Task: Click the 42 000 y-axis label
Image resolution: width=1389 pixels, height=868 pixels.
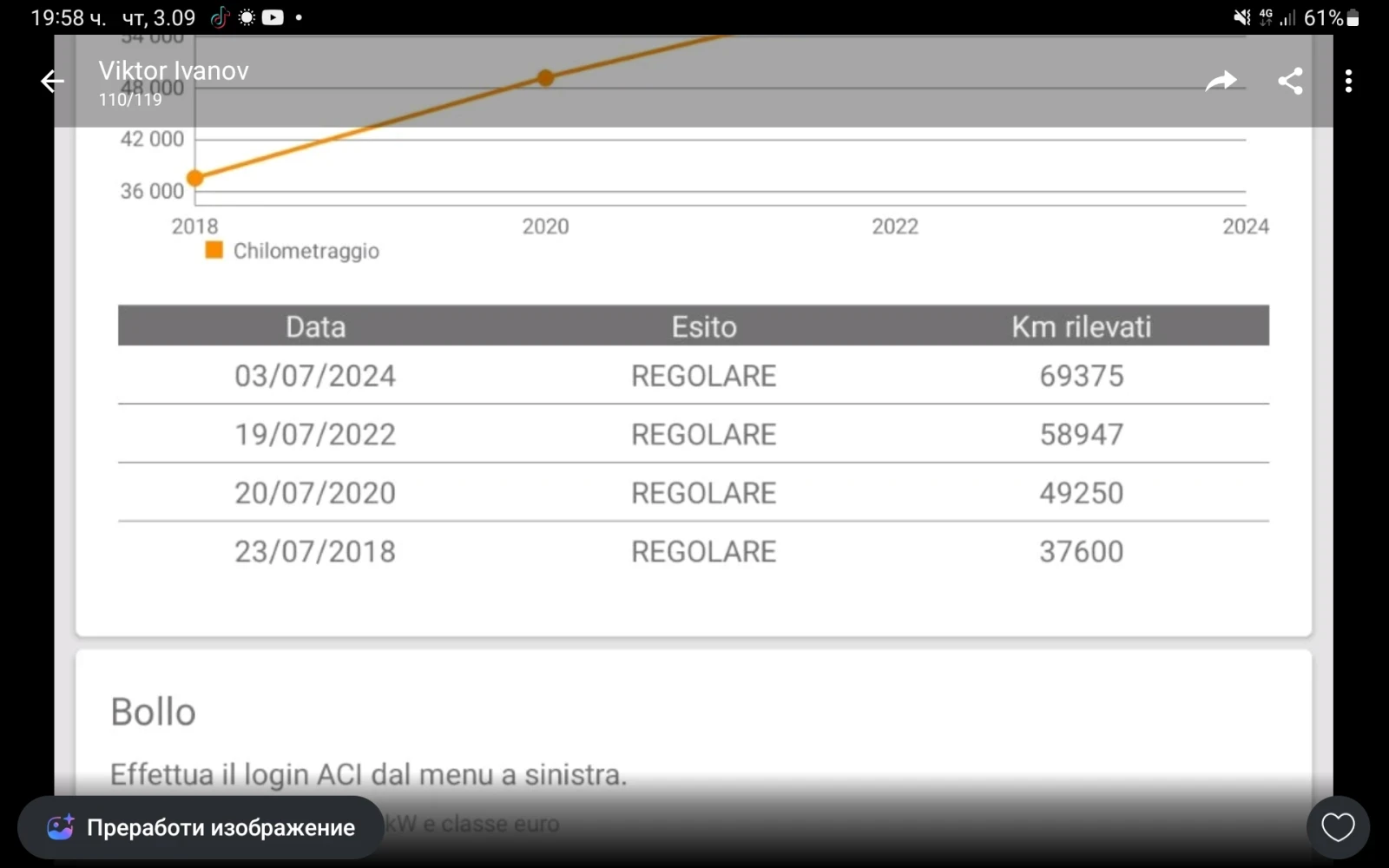Action: pyautogui.click(x=152, y=139)
